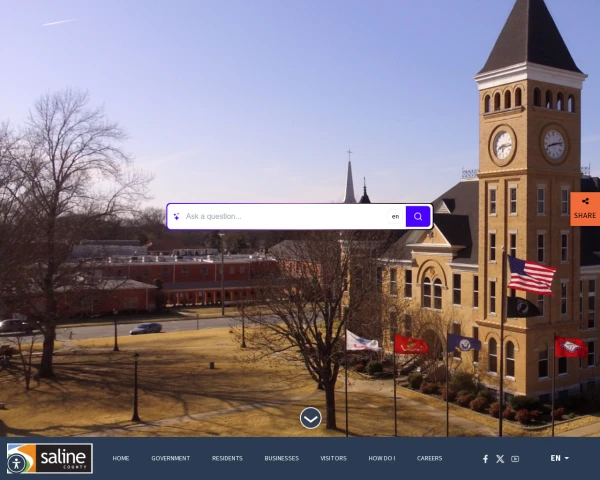Open the BUSINESSES menu
The width and height of the screenshot is (600, 480).
(282, 458)
